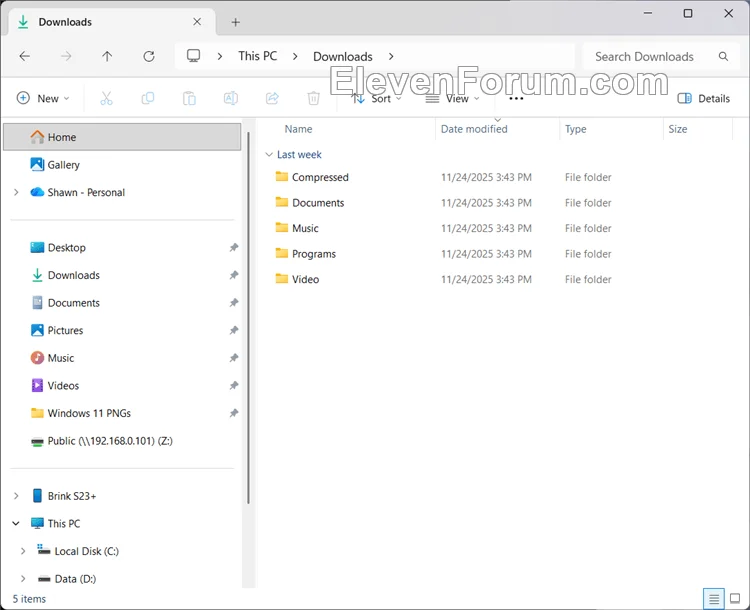Close the Downloads tab
The image size is (750, 610).
click(x=197, y=22)
